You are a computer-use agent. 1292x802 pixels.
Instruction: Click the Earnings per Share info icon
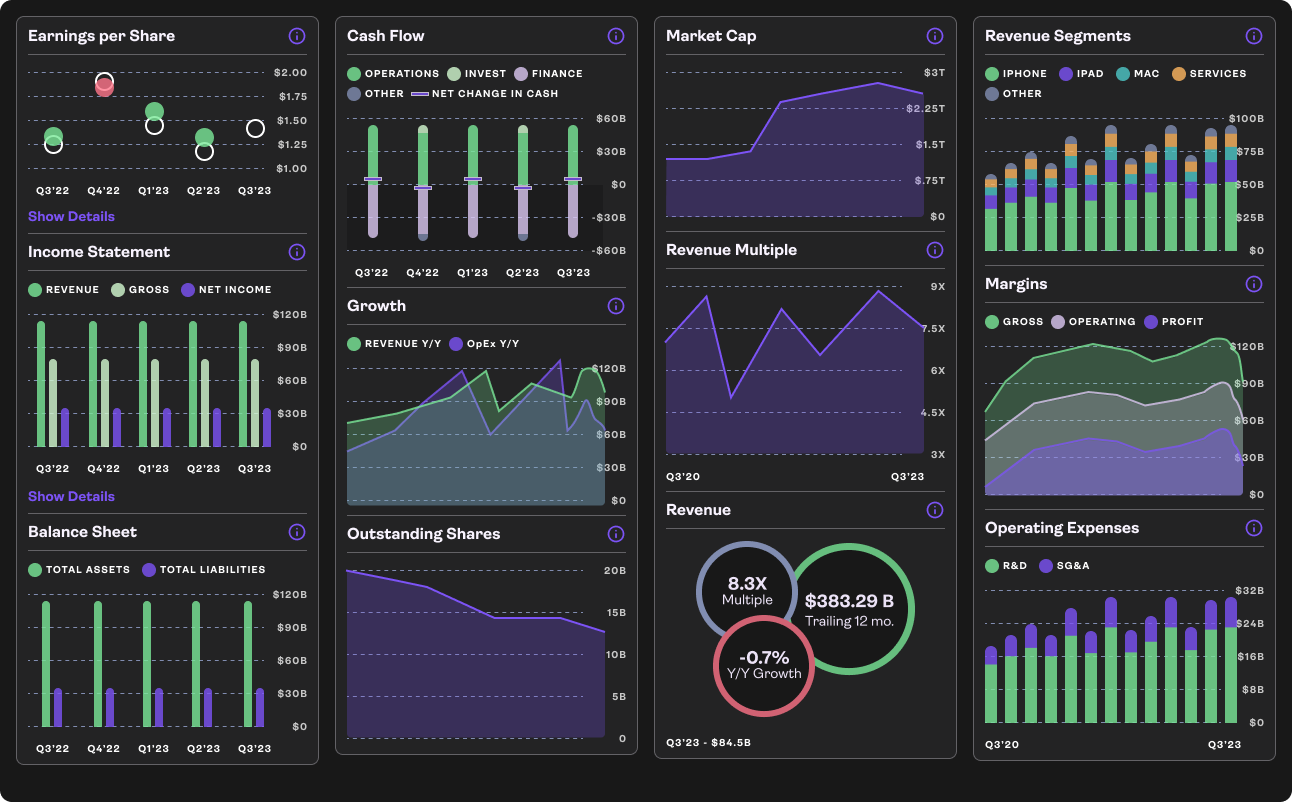(297, 36)
